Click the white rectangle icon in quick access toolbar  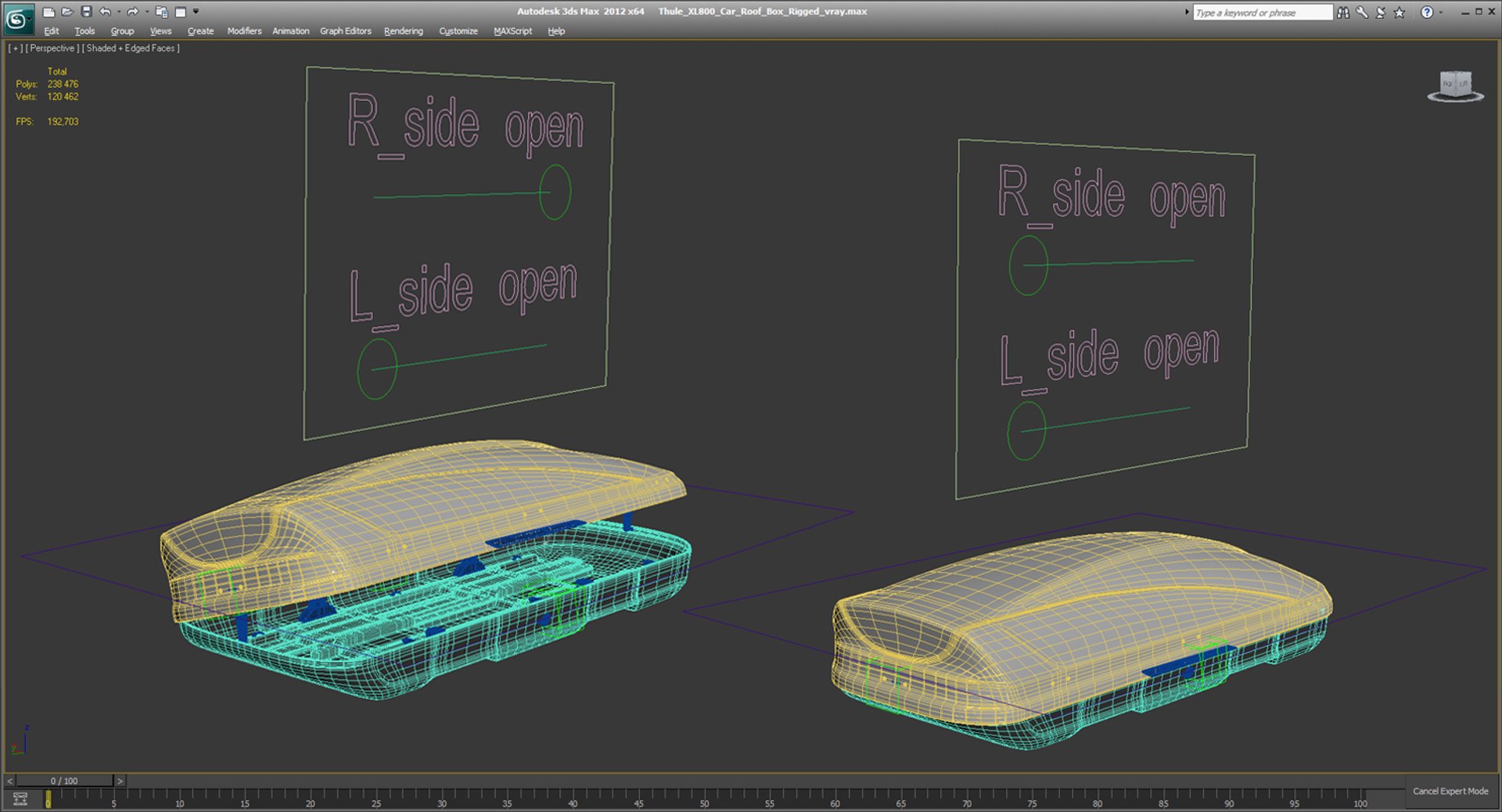pos(181,12)
